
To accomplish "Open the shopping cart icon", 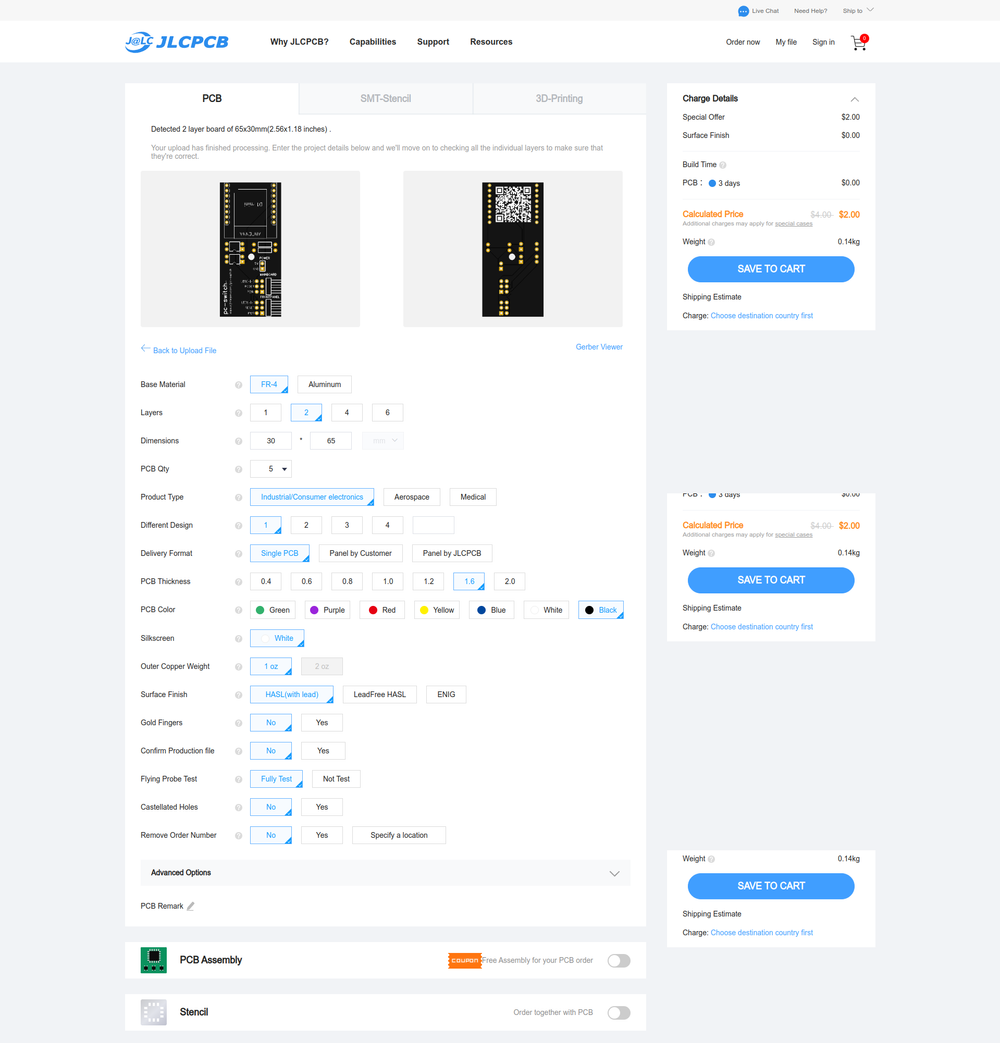I will coord(858,43).
